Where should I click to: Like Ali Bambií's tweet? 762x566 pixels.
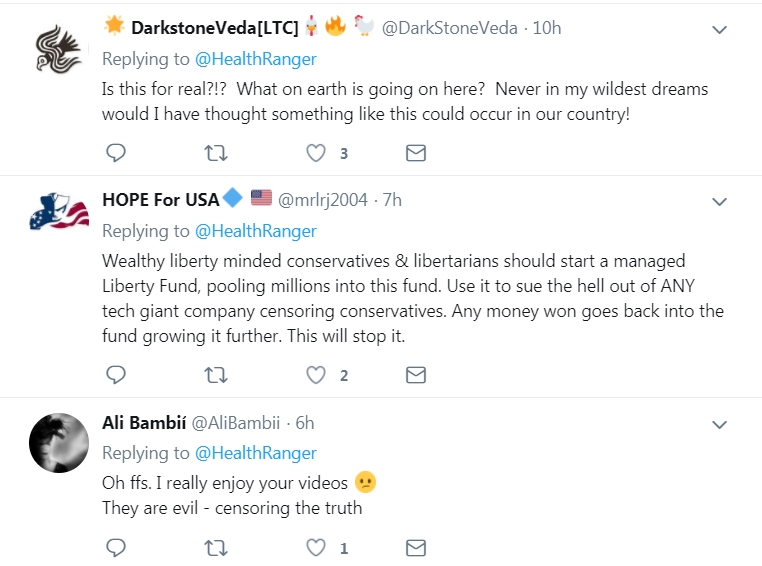(x=316, y=547)
